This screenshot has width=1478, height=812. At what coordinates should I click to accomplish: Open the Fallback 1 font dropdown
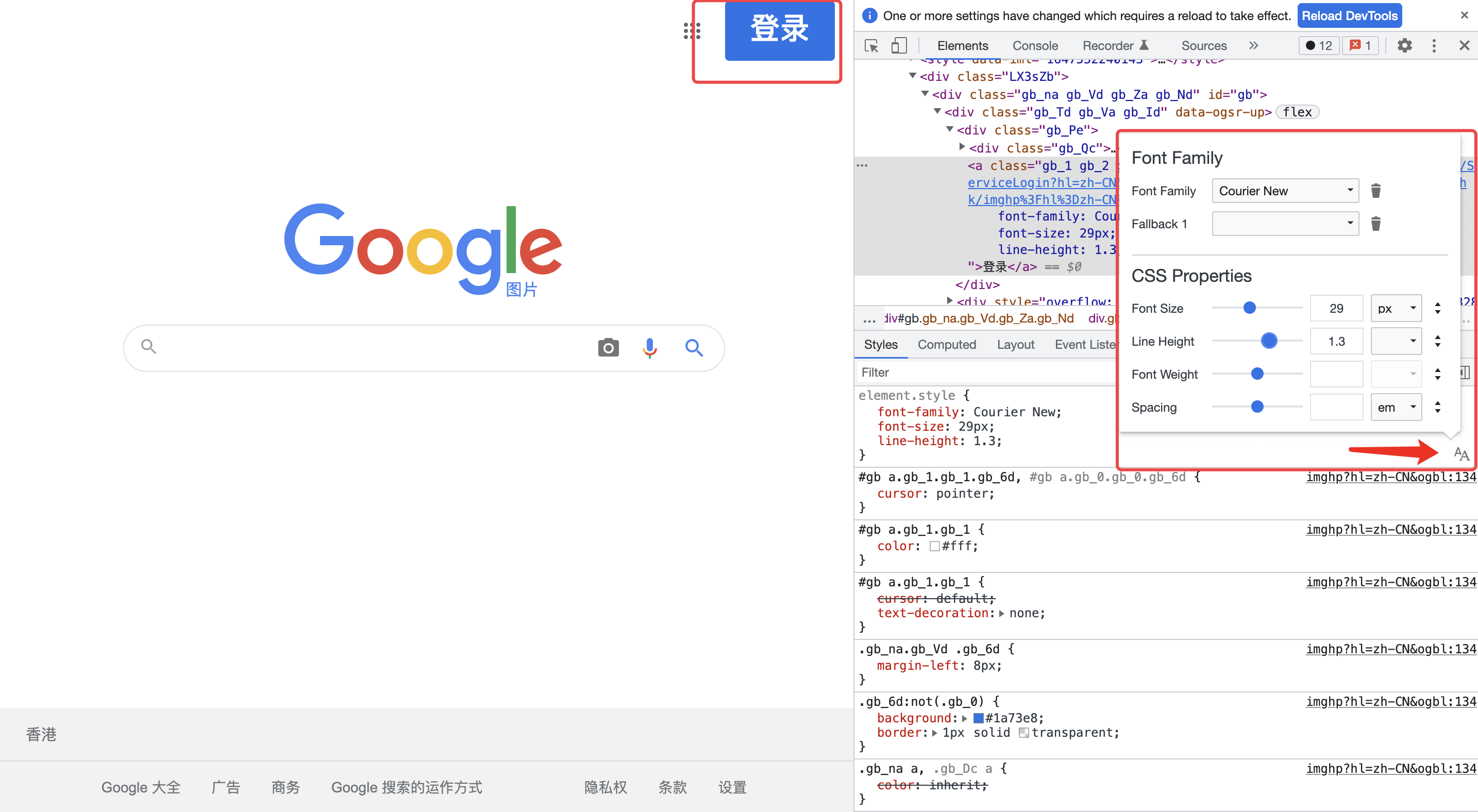coord(1285,224)
